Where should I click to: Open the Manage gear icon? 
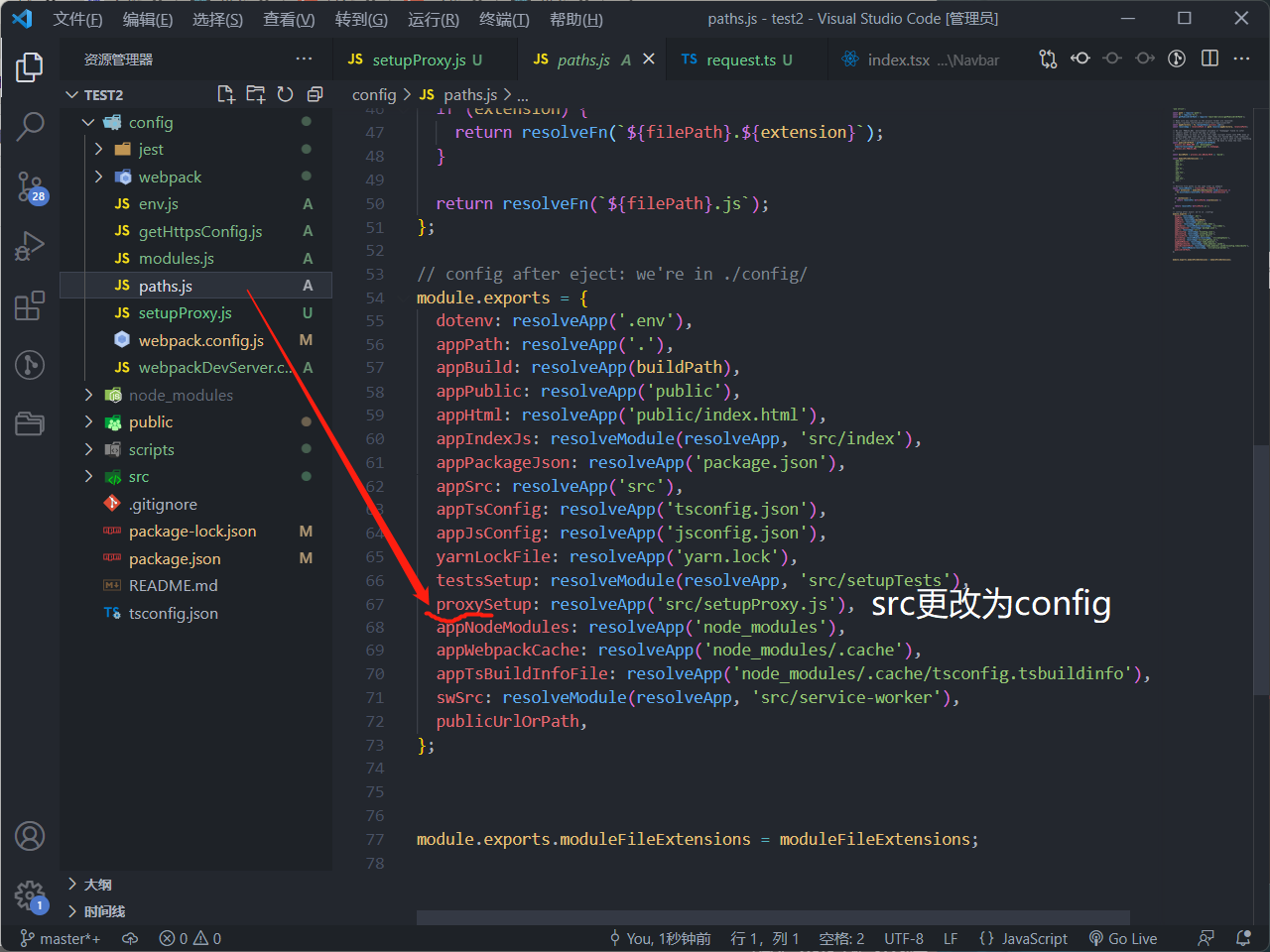(30, 896)
